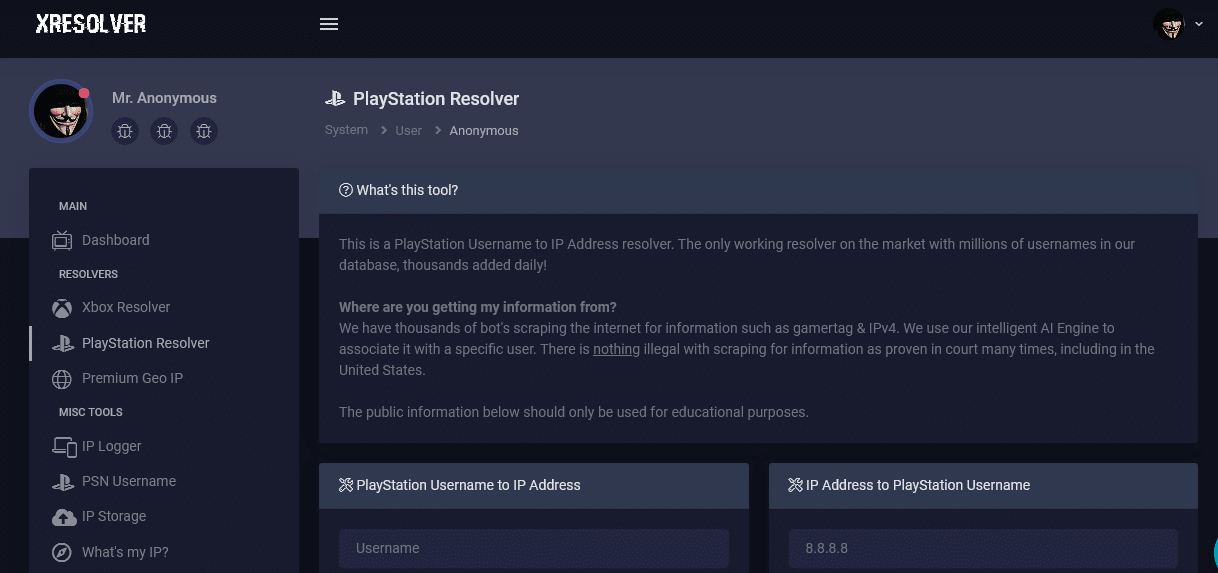Click the Mr. Anonymous name text
Image resolution: width=1218 pixels, height=573 pixels.
[x=164, y=98]
